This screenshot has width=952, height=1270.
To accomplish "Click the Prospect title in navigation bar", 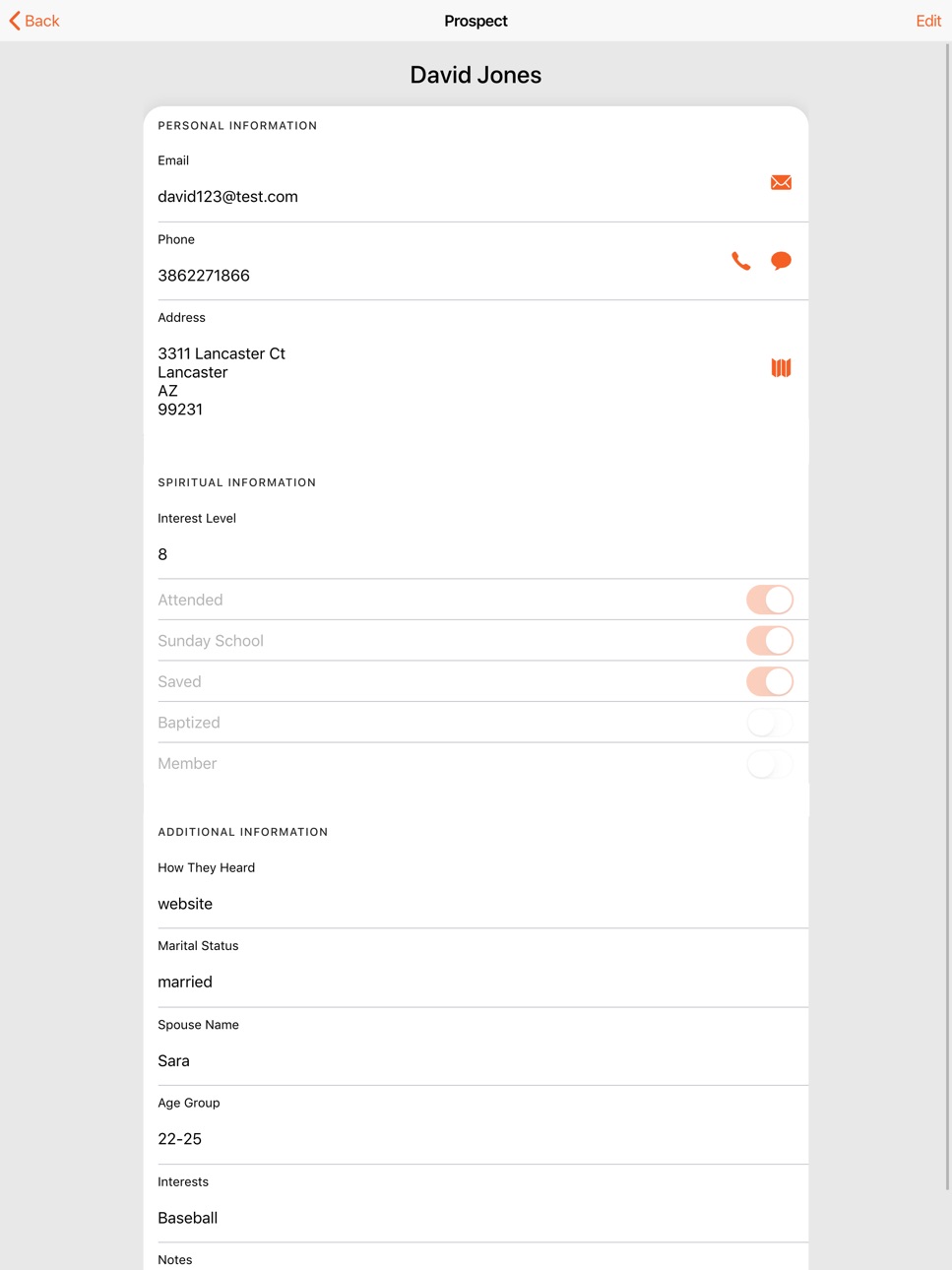I will [476, 21].
